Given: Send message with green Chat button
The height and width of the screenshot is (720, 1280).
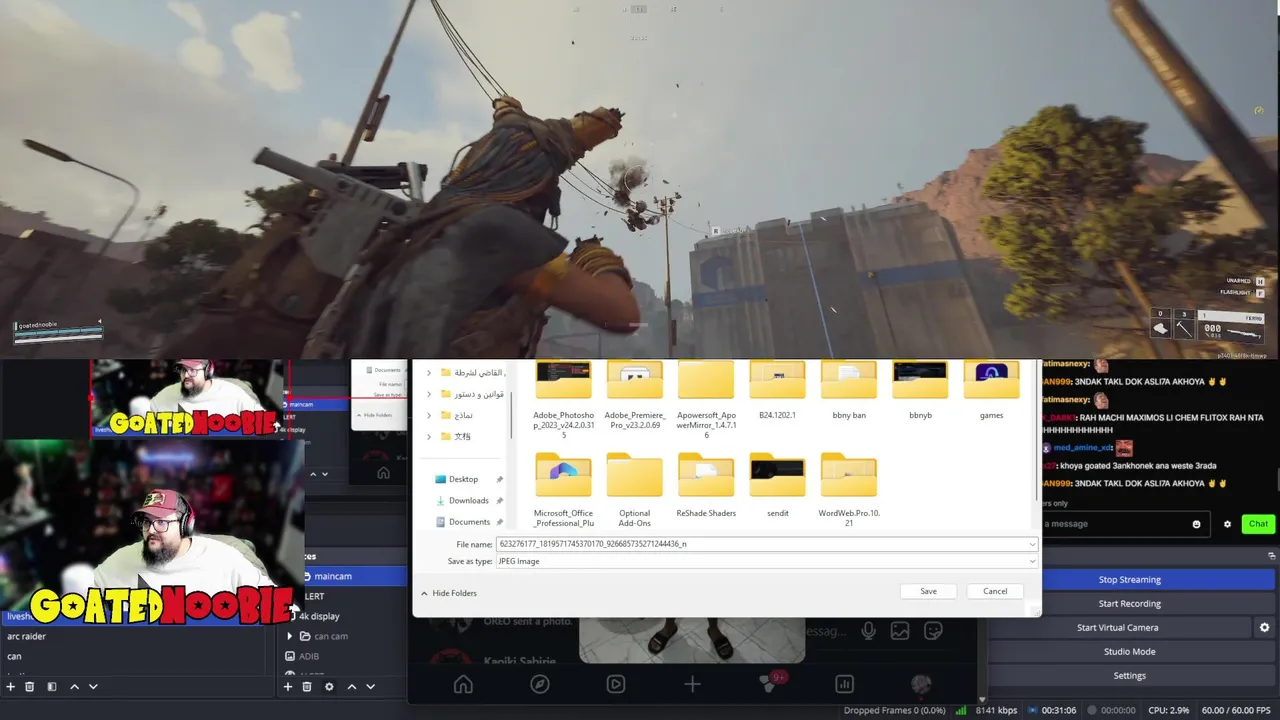Looking at the screenshot, I should click(1258, 524).
